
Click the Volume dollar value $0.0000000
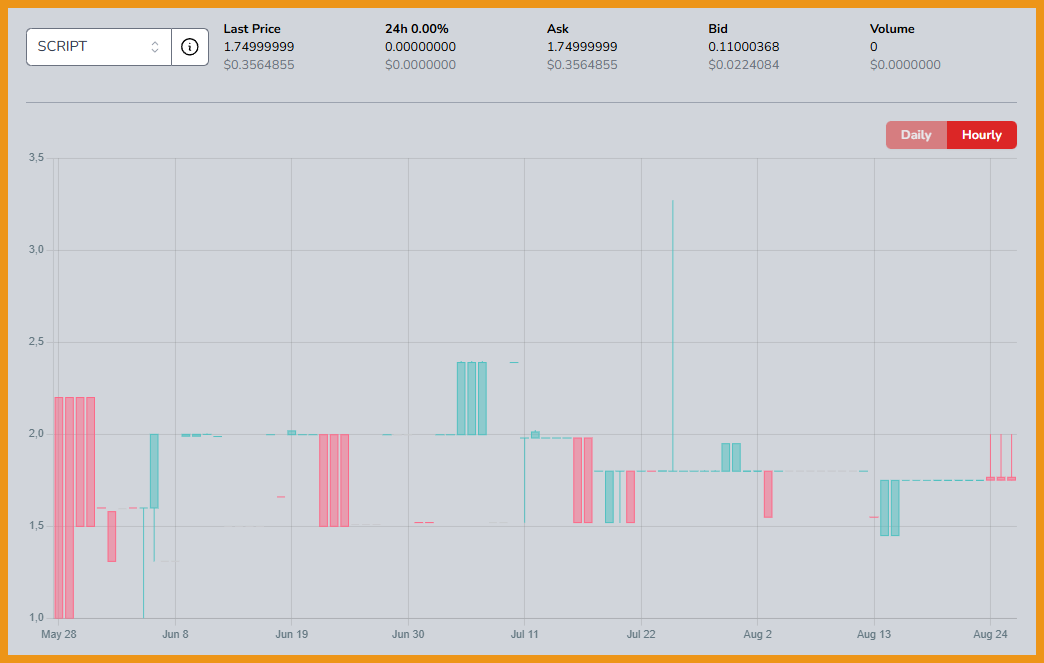pyautogui.click(x=906, y=65)
